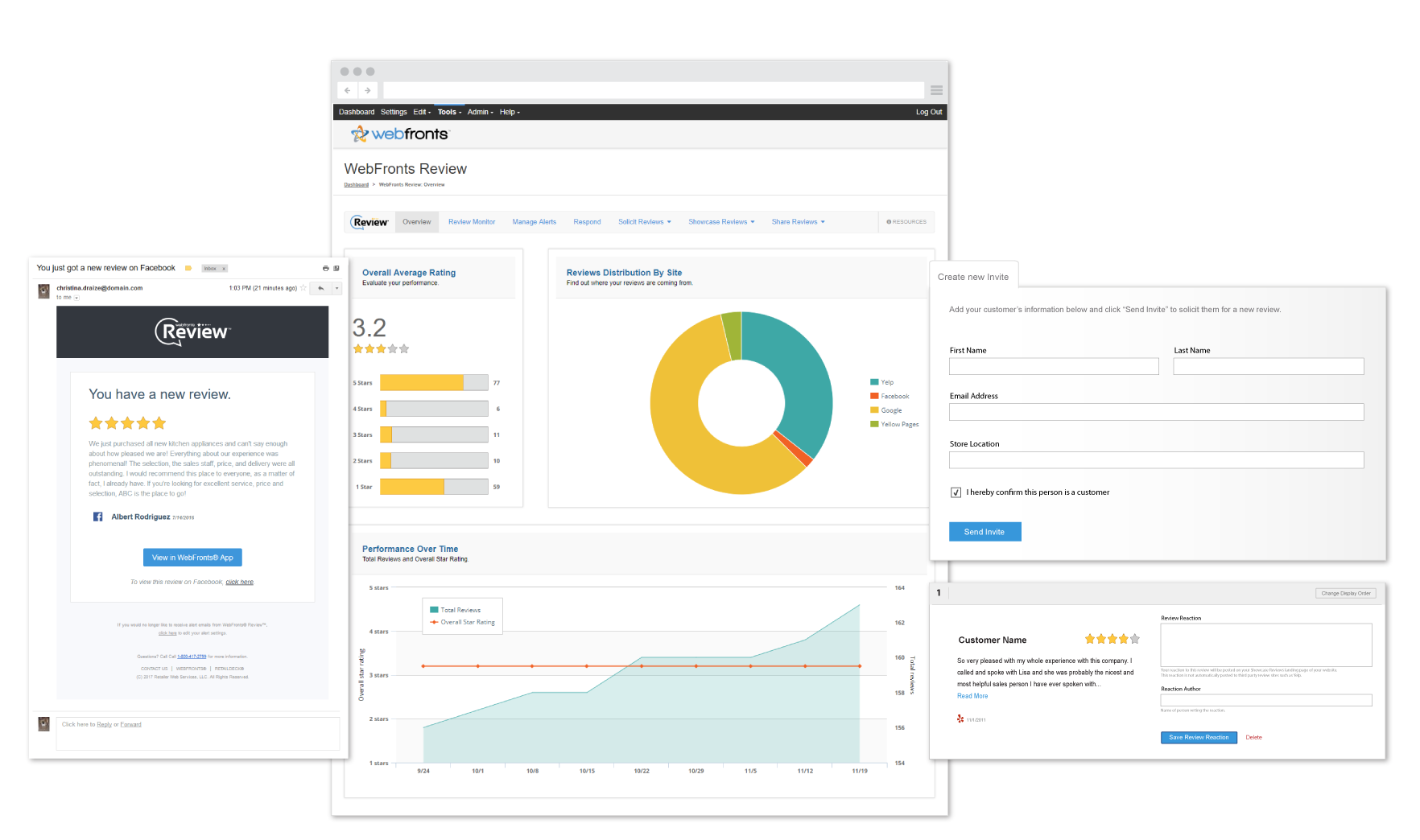Expand the Solicit Reviews dropdown
The height and width of the screenshot is (840, 1420).
click(x=644, y=222)
